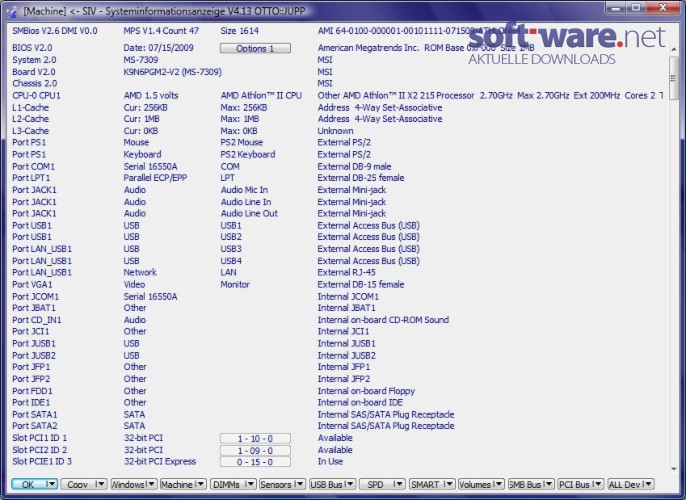Click the PCI Bus button
This screenshot has width=686, height=500.
point(574,484)
